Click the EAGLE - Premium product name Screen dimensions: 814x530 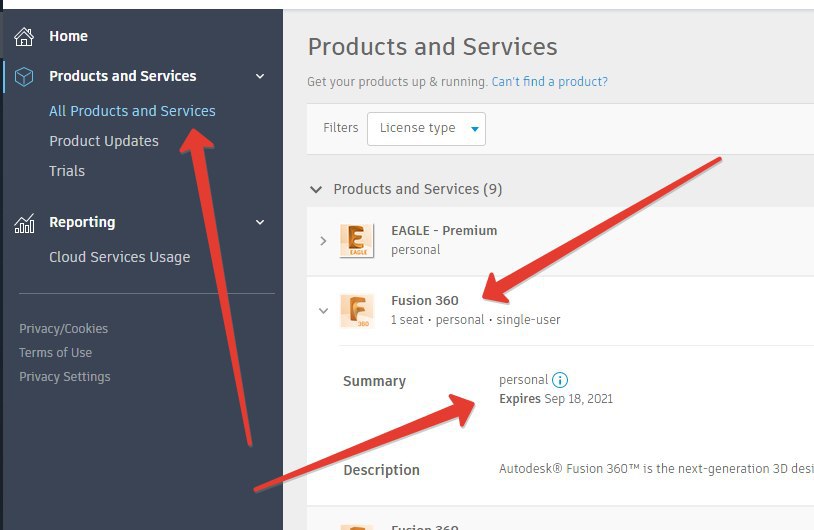click(444, 230)
